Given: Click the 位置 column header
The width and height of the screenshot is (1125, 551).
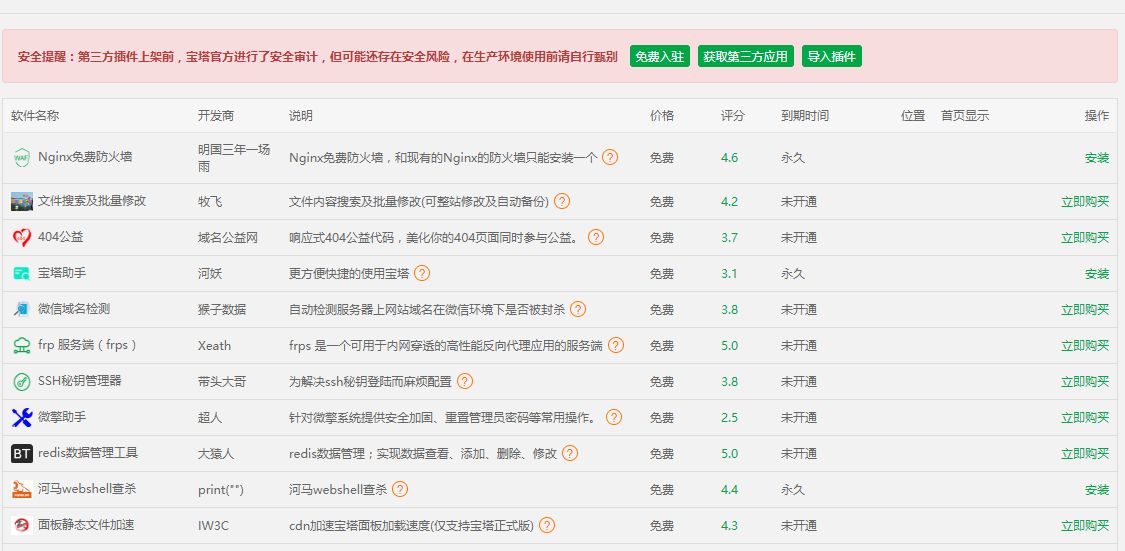Looking at the screenshot, I should [x=913, y=116].
